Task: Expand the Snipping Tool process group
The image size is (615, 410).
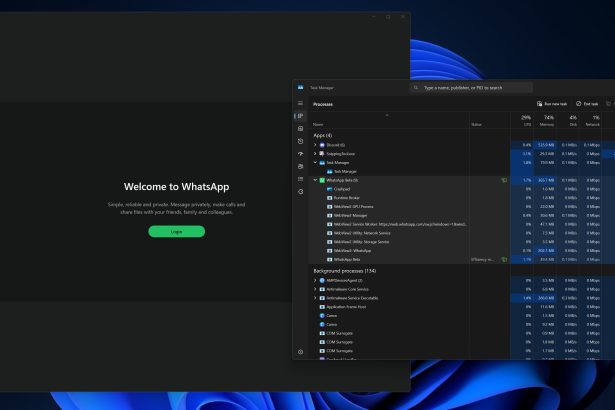Action: [315, 154]
